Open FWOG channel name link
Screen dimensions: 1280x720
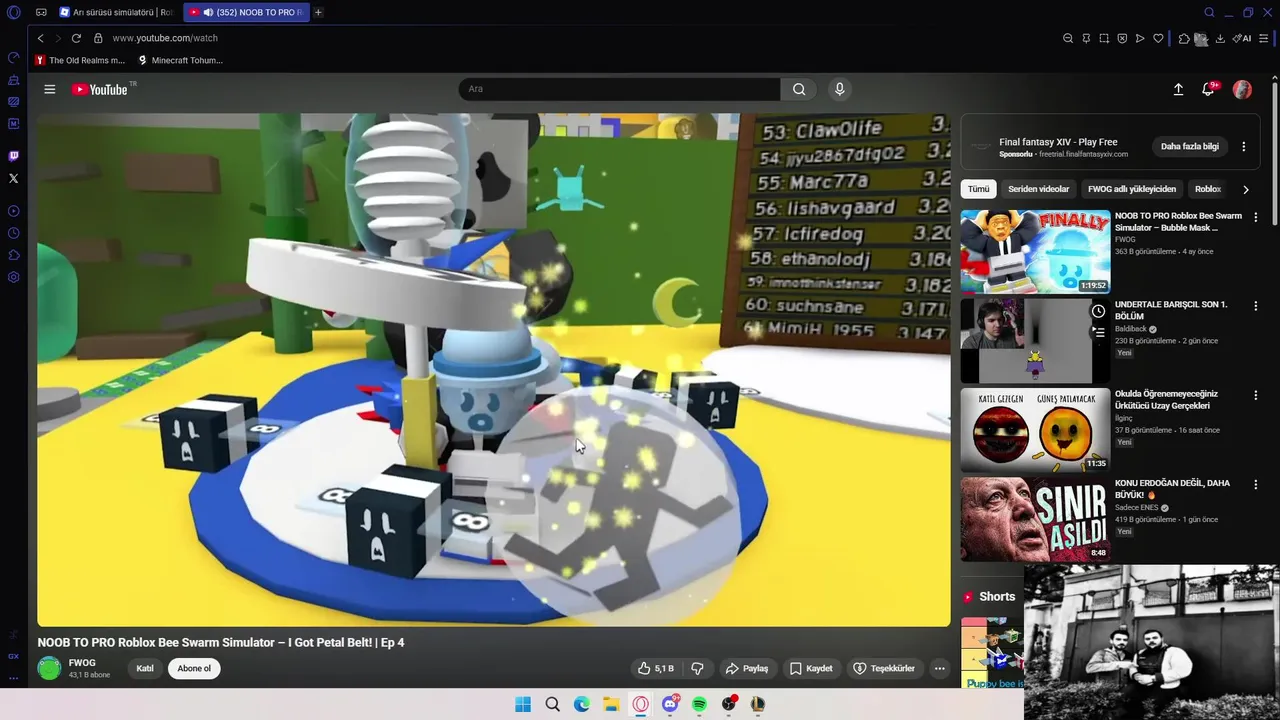pyautogui.click(x=82, y=663)
